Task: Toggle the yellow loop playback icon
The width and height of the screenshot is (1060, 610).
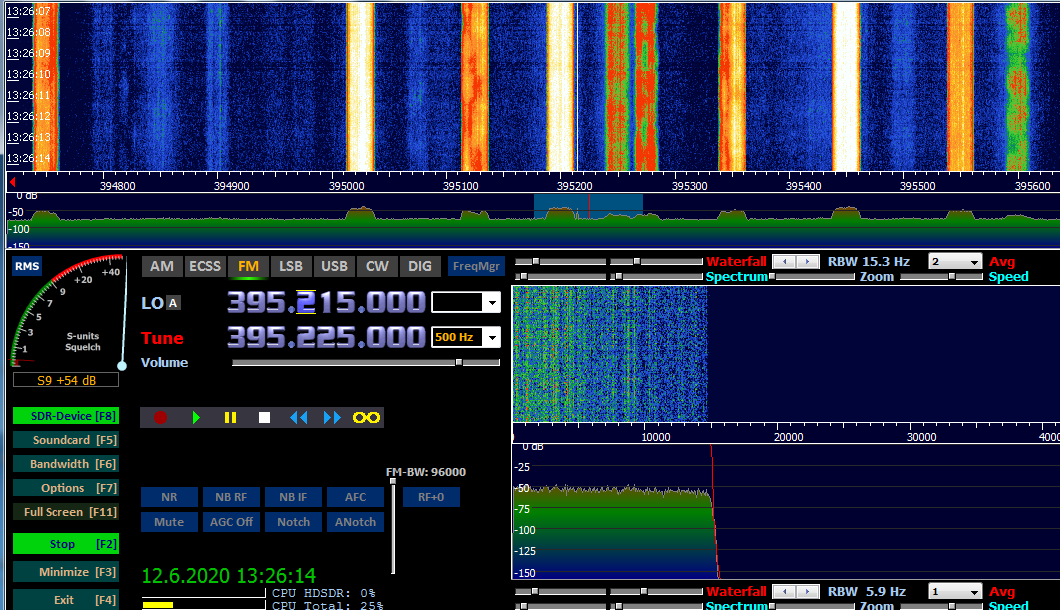Action: point(366,417)
